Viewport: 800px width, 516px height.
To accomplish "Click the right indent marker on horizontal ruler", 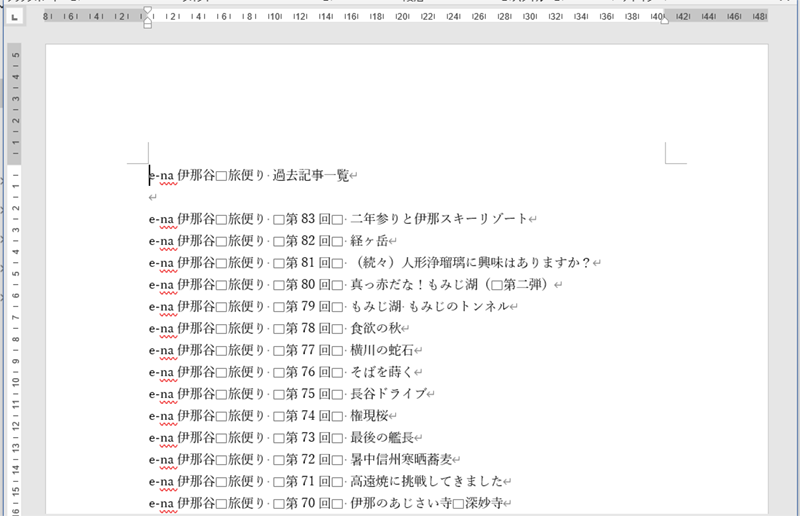I will (666, 18).
